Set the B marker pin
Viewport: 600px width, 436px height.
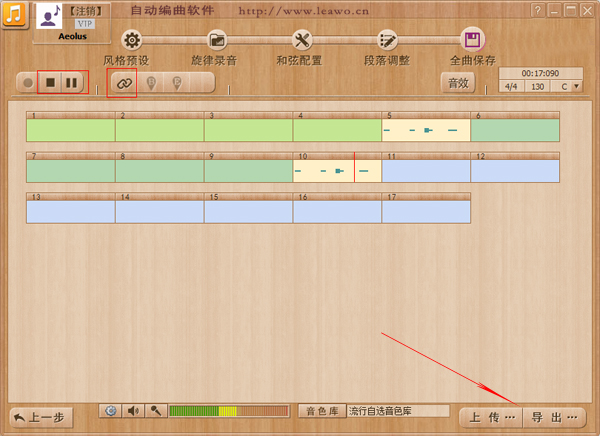click(151, 83)
